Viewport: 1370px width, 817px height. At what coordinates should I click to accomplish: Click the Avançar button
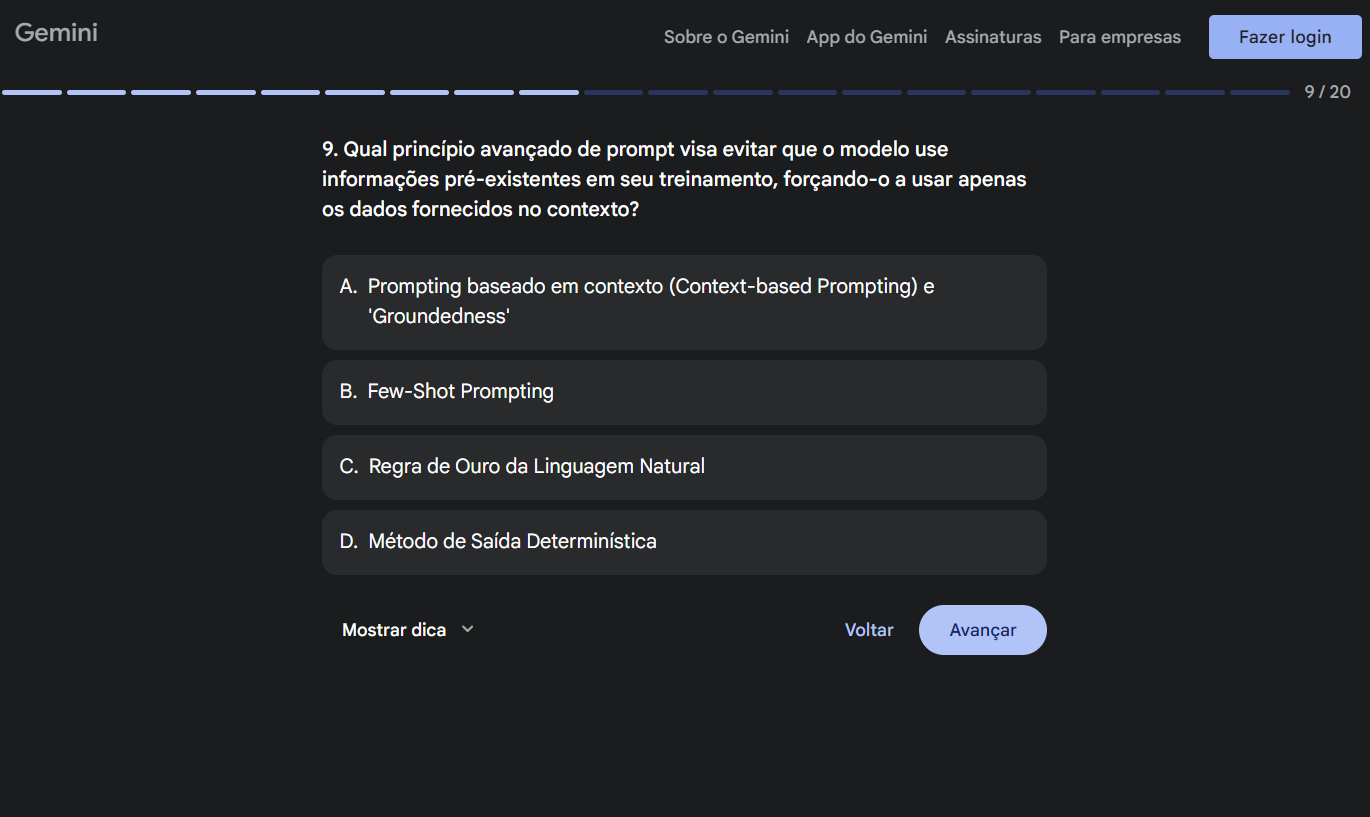982,630
